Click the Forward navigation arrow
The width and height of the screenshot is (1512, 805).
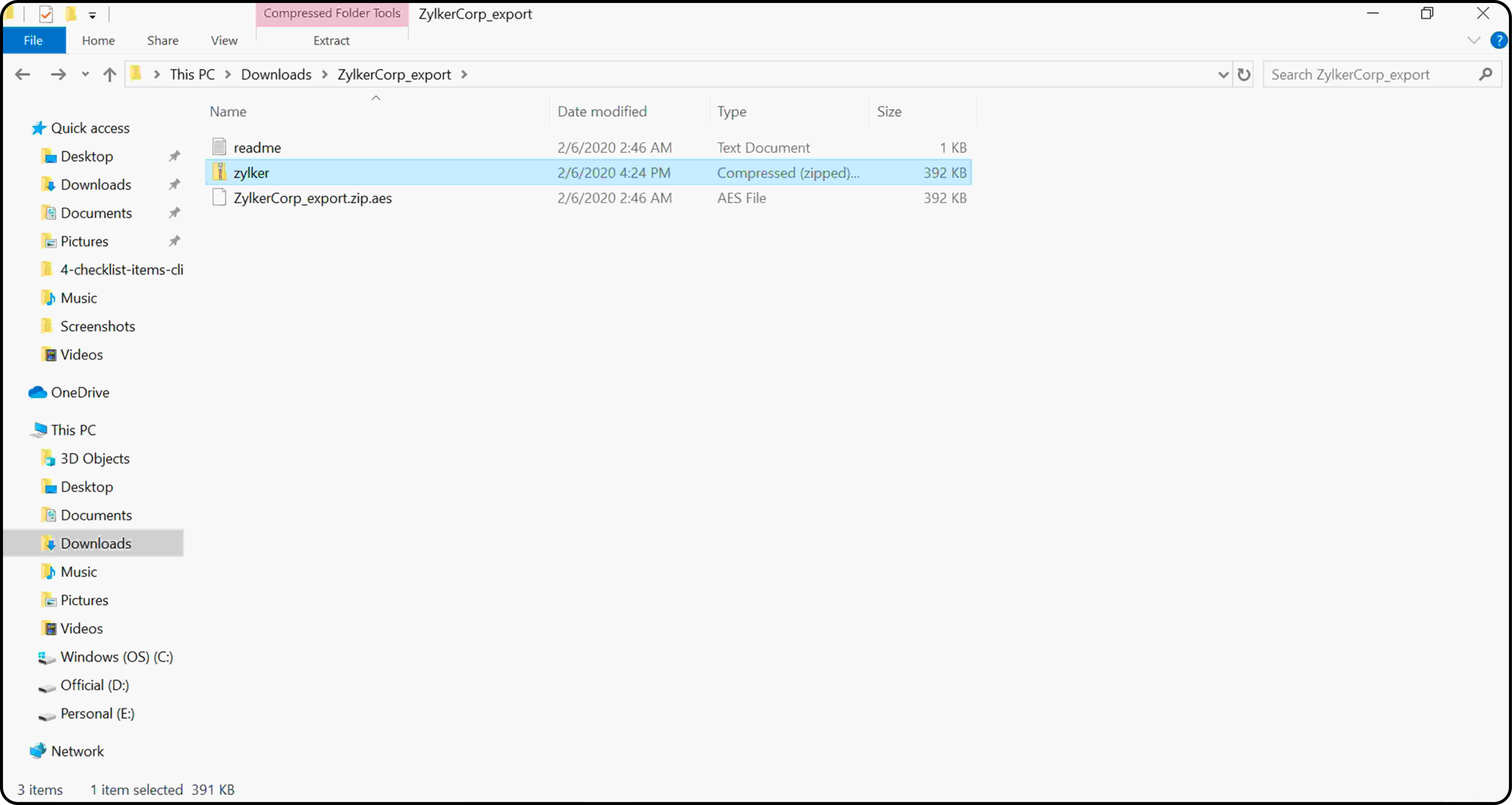[x=58, y=75]
